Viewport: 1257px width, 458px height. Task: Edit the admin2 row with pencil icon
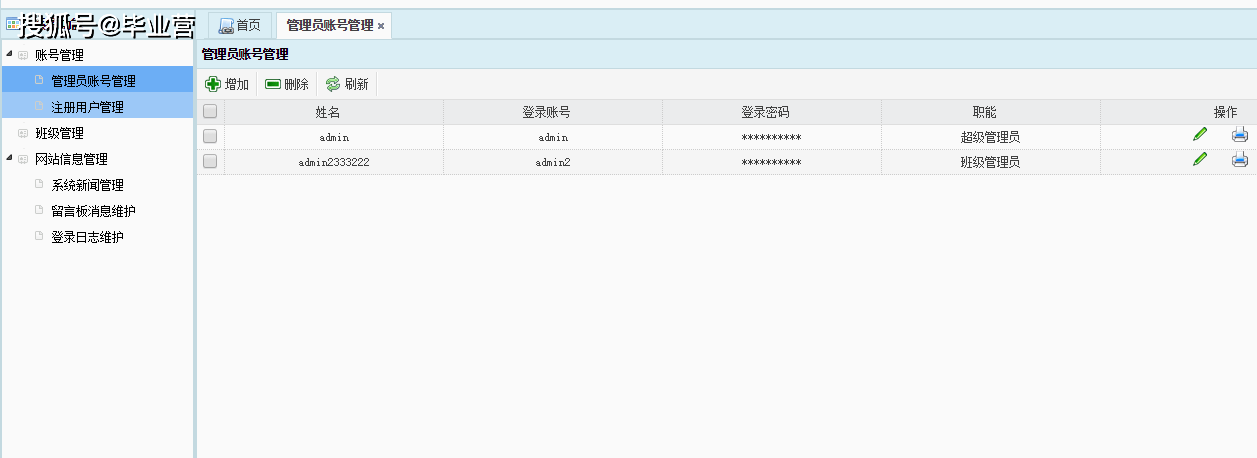pyautogui.click(x=1200, y=159)
